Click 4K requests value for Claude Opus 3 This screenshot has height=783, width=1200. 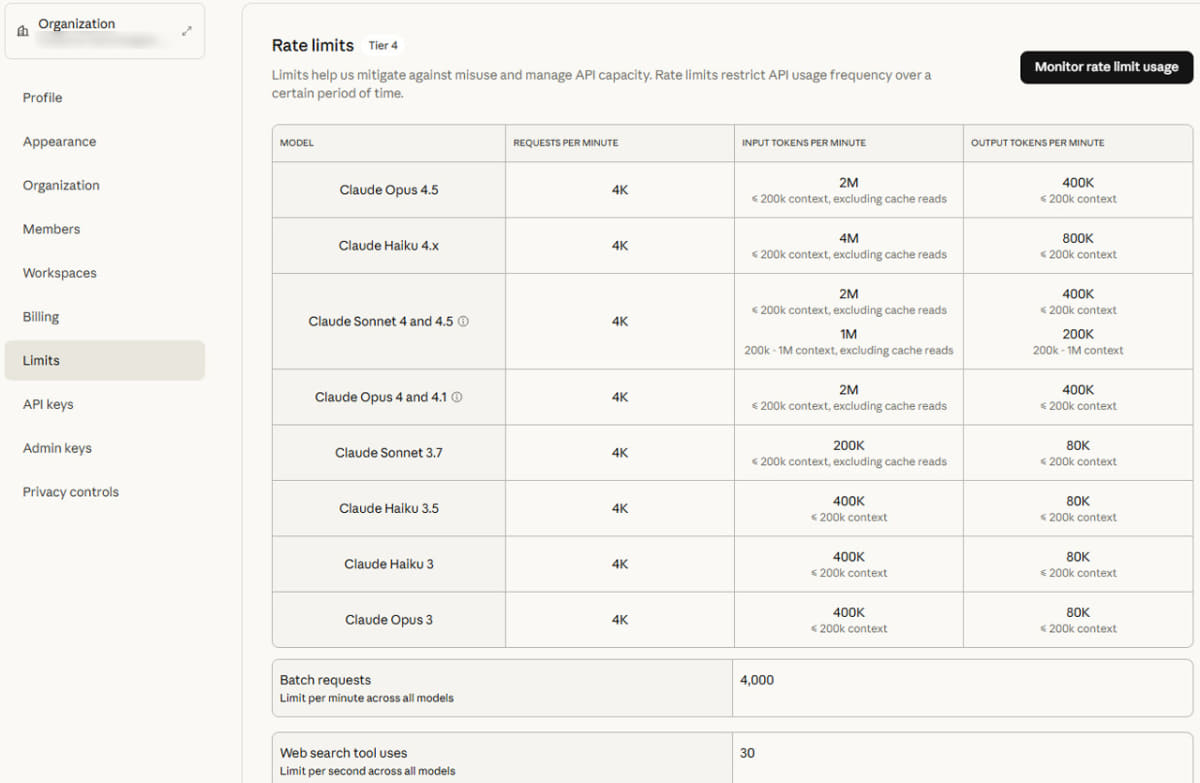[620, 620]
